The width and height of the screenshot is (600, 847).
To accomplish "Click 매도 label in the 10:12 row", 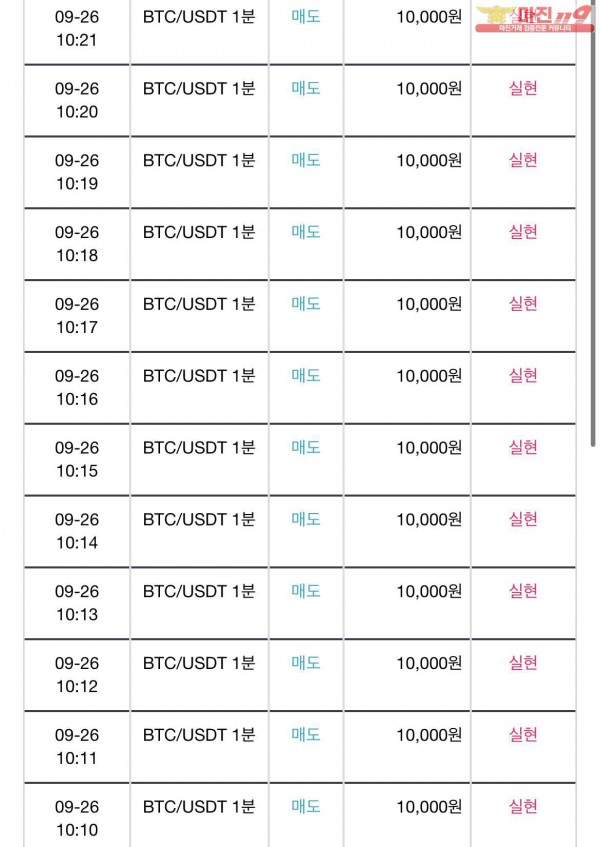I will pos(306,663).
